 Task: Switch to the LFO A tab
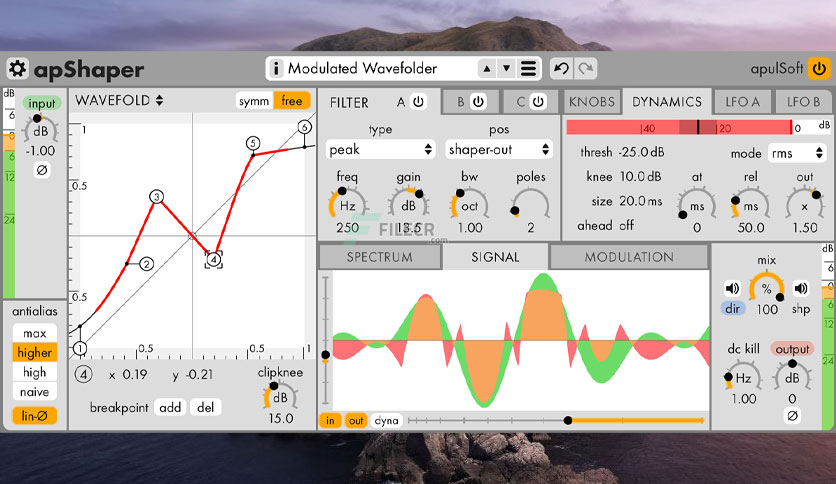(x=742, y=101)
